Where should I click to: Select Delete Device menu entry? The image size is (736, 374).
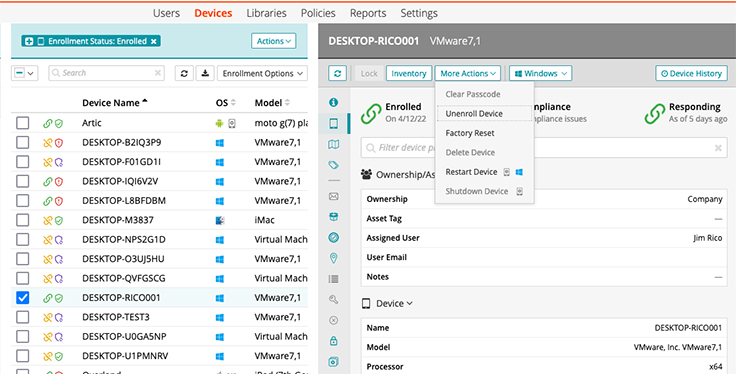[470, 153]
